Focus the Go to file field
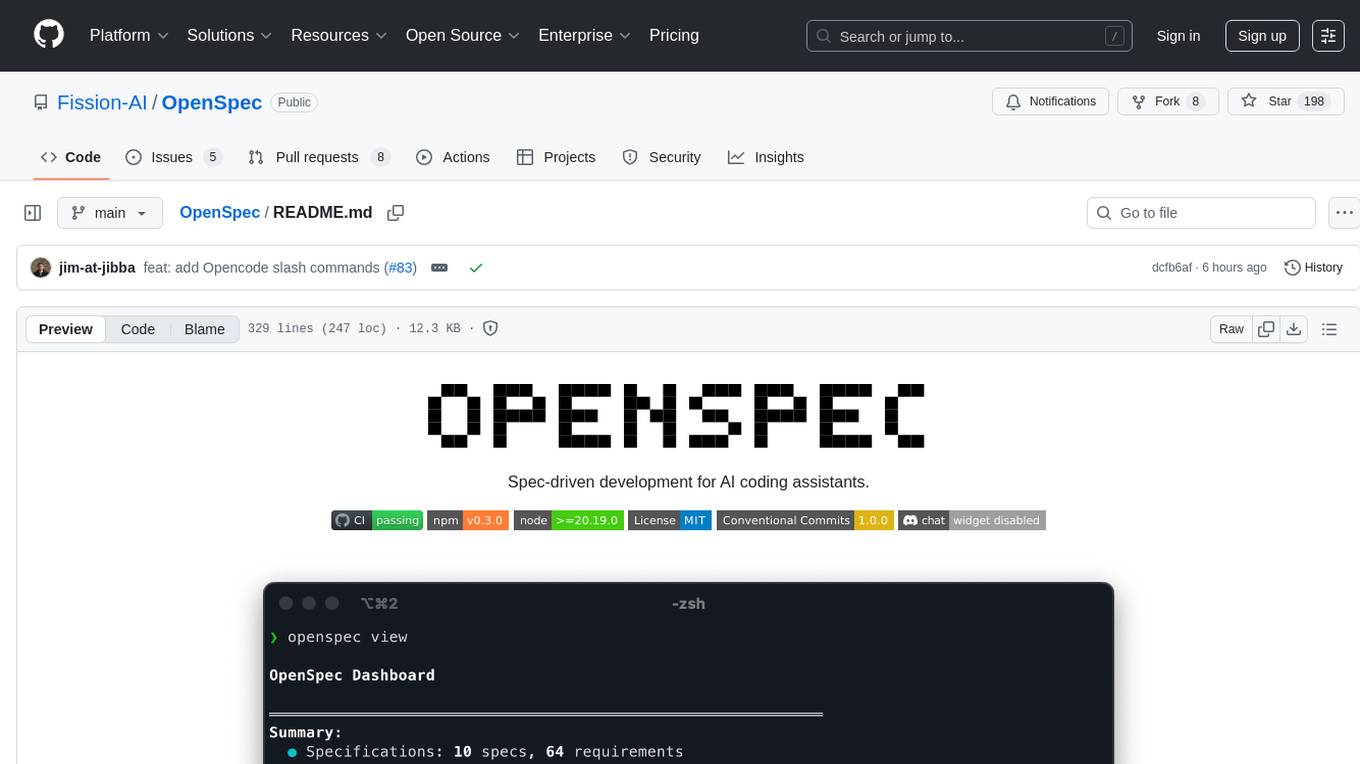This screenshot has height=764, width=1360. pos(1201,213)
